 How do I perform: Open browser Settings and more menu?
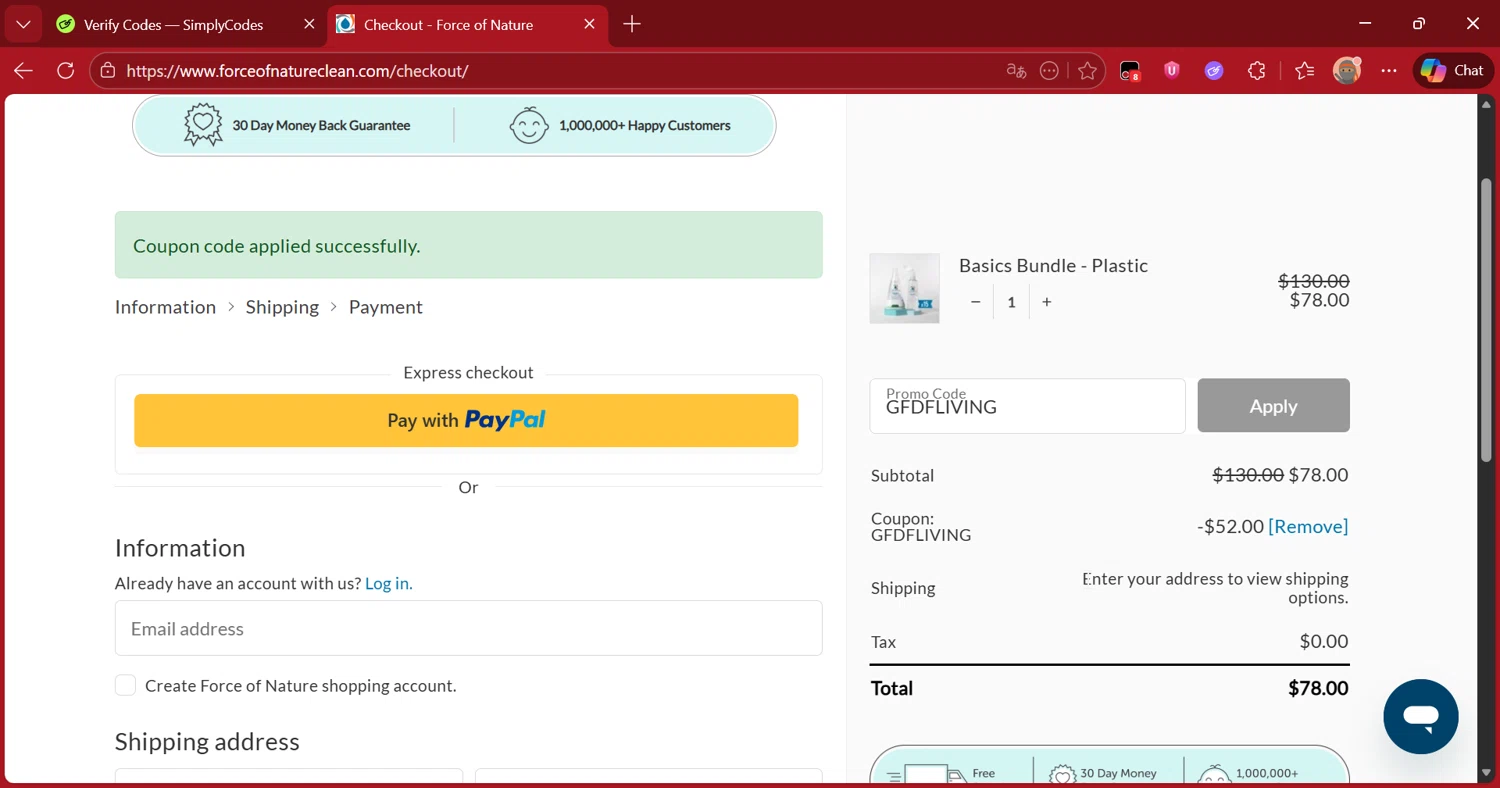coord(1389,71)
